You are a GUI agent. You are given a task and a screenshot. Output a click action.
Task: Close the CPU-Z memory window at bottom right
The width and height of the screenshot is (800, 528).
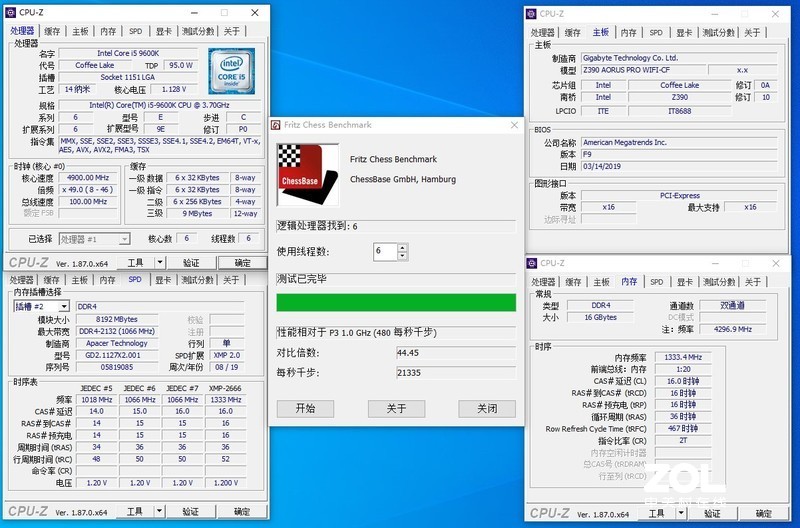[776, 263]
